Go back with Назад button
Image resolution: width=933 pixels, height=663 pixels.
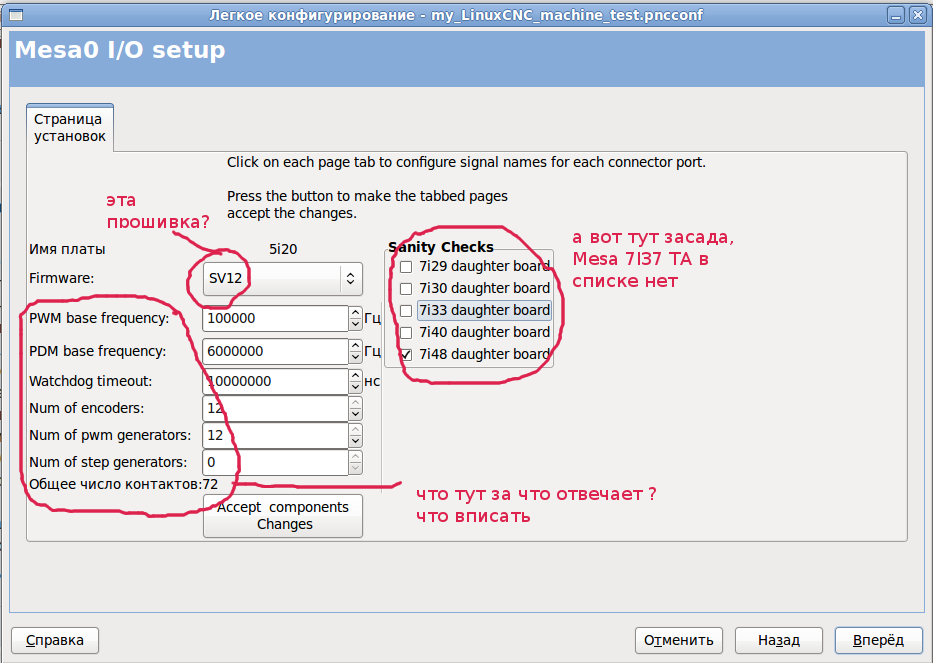778,640
